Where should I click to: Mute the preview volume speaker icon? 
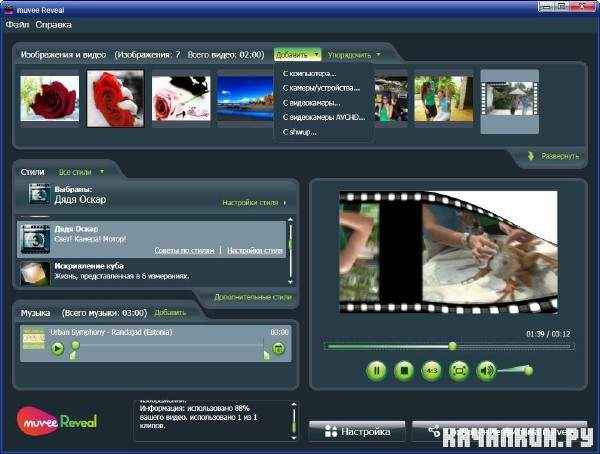[x=486, y=371]
